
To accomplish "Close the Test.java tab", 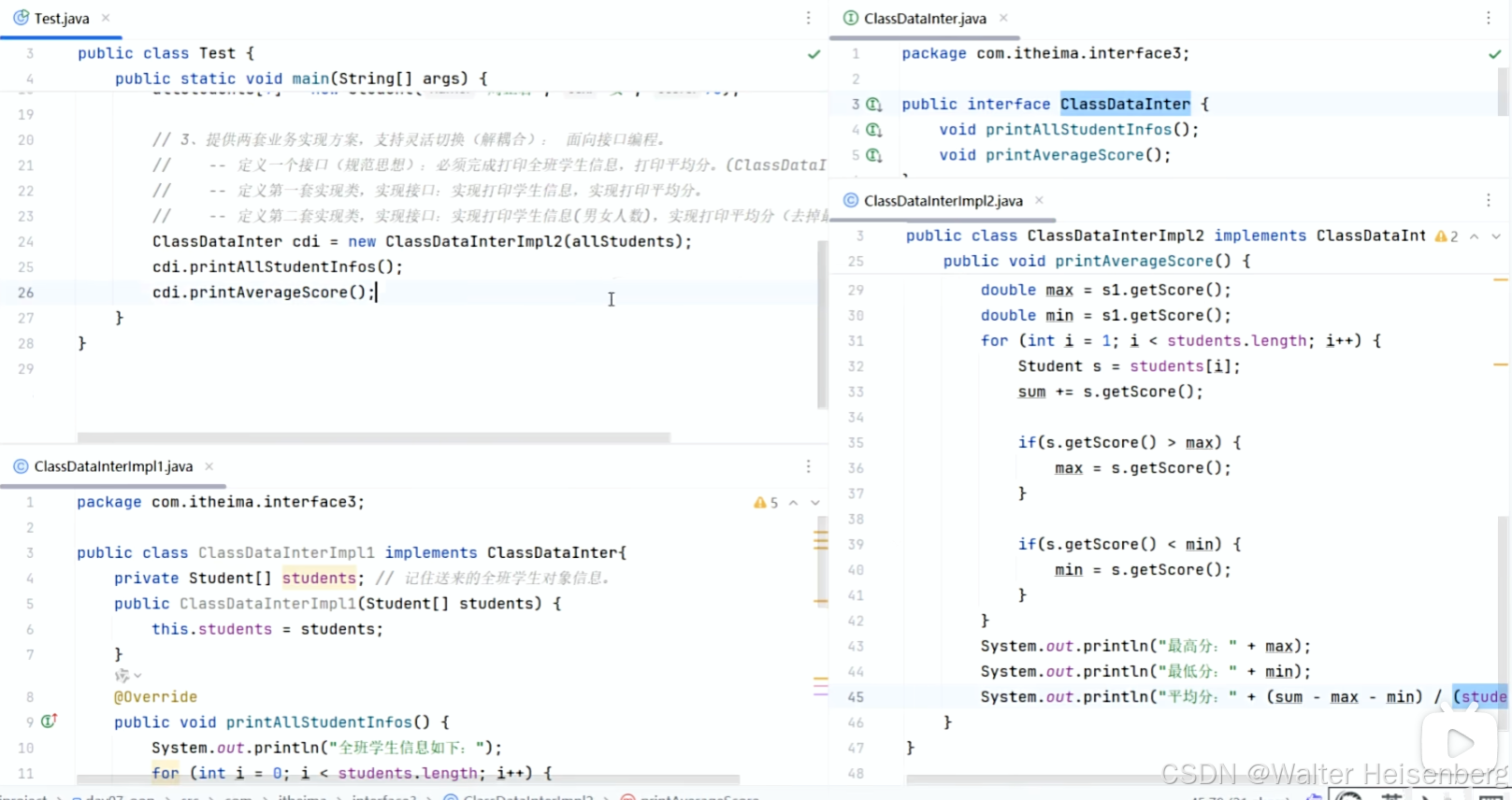I will pyautogui.click(x=106, y=18).
